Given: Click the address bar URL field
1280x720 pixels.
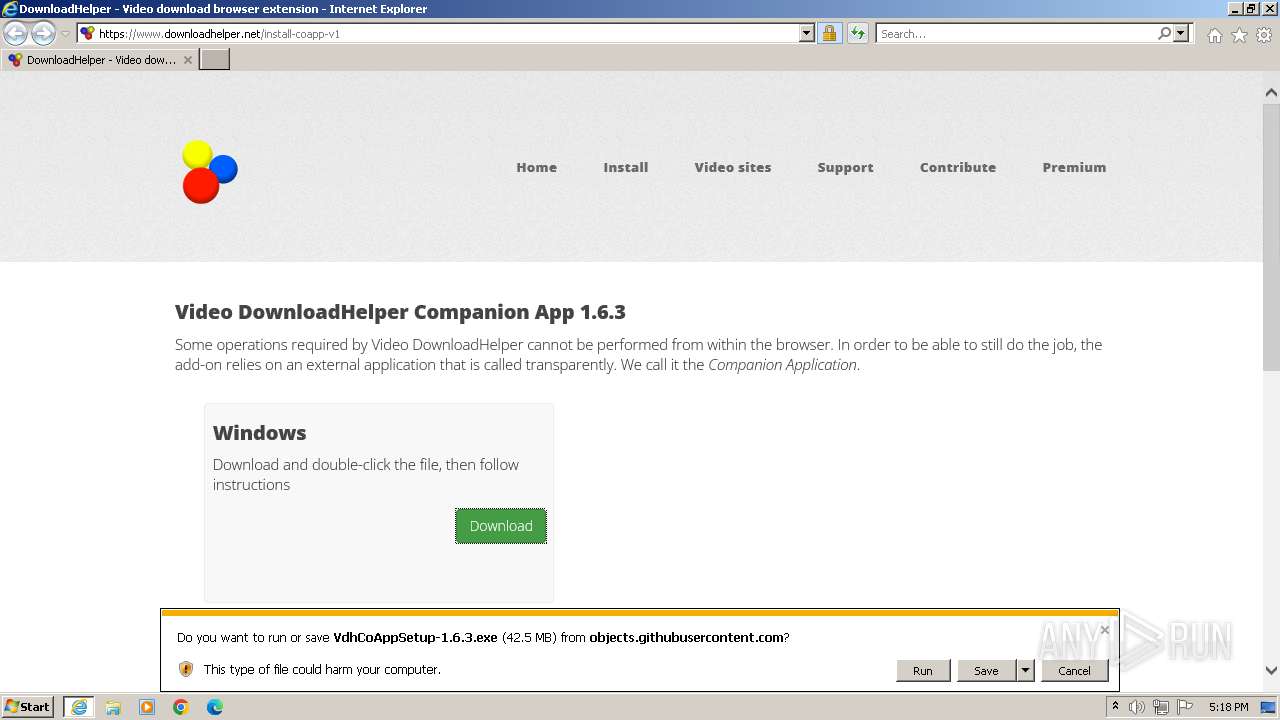Looking at the screenshot, I should tap(438, 33).
